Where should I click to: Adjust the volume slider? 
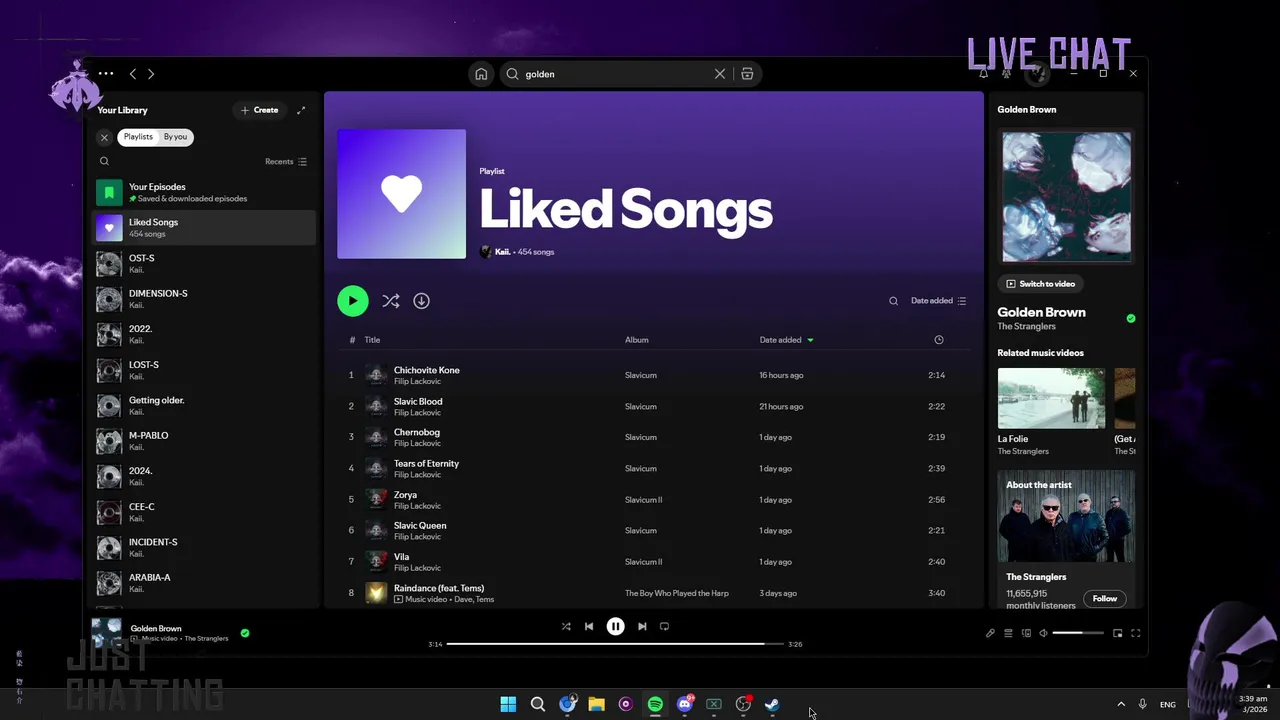pyautogui.click(x=1078, y=633)
